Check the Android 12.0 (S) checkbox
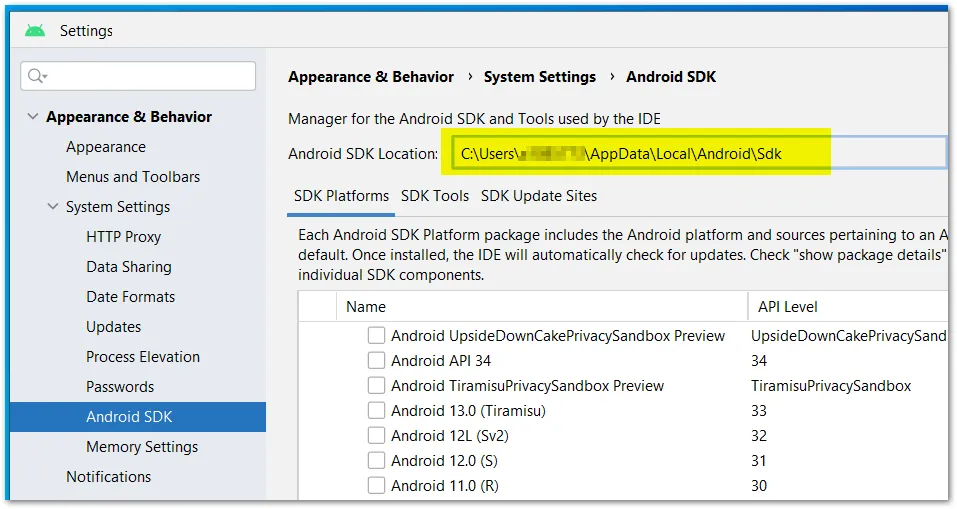 point(377,461)
